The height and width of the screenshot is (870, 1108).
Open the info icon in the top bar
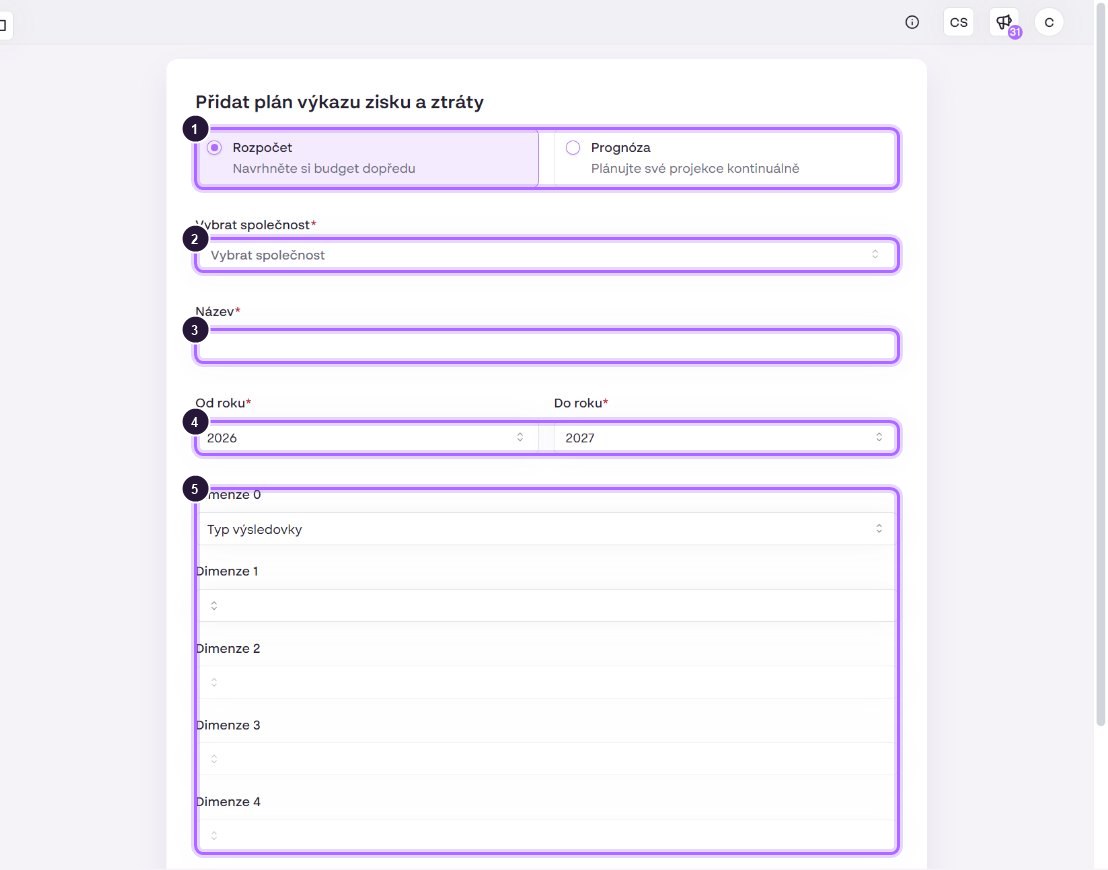coord(912,23)
